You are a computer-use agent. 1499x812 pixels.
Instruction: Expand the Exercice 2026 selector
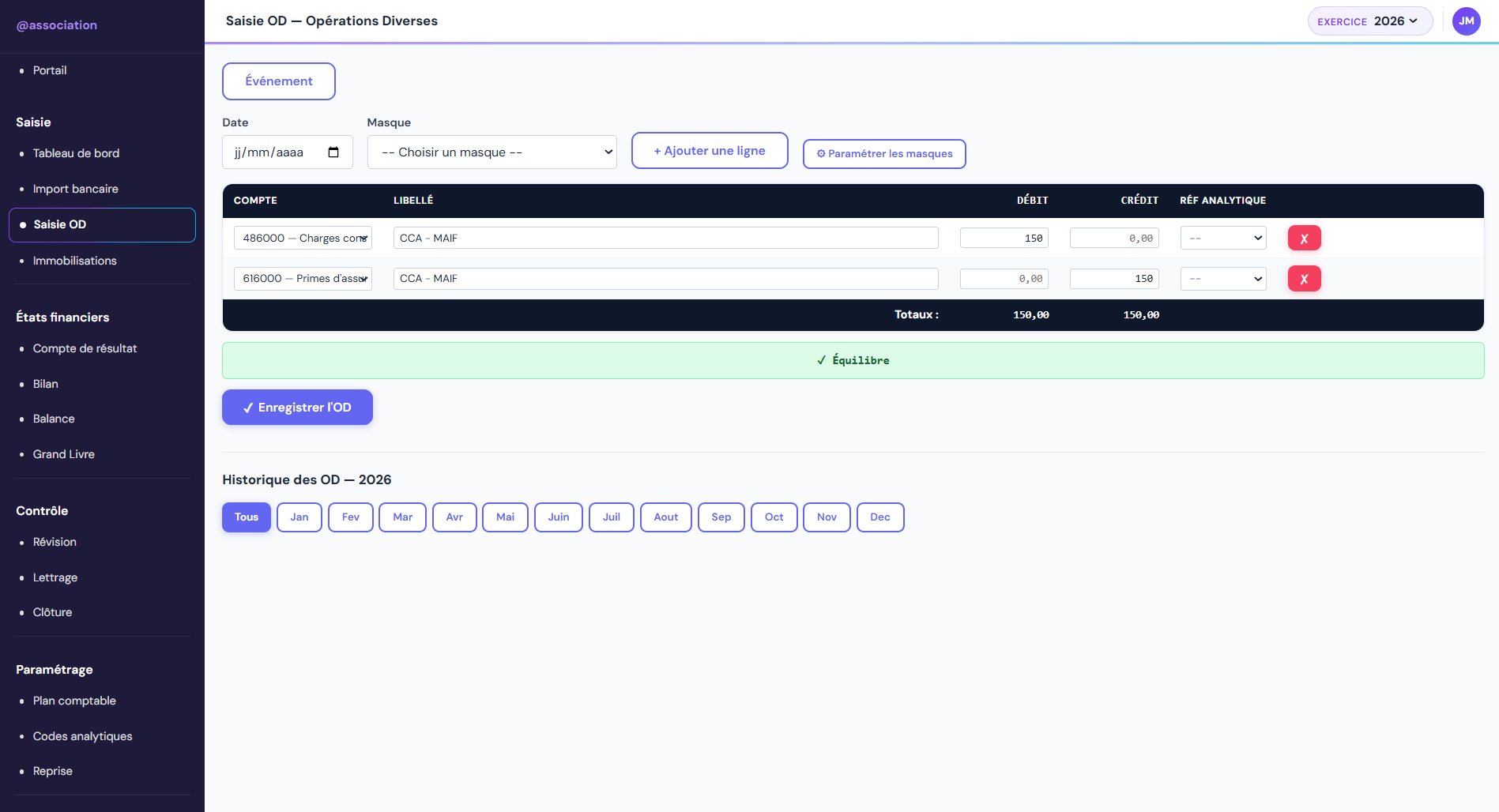point(1369,21)
